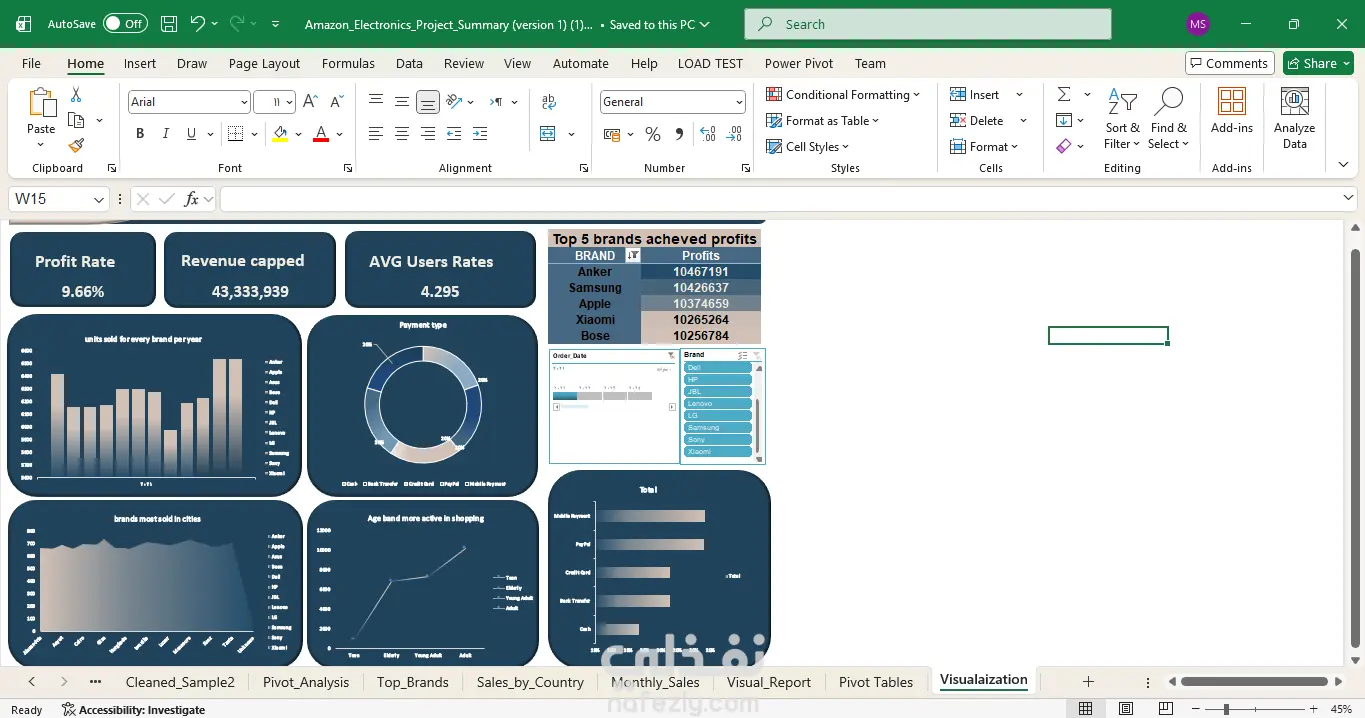
Task: Open the Power Pivot tab
Action: click(x=799, y=63)
